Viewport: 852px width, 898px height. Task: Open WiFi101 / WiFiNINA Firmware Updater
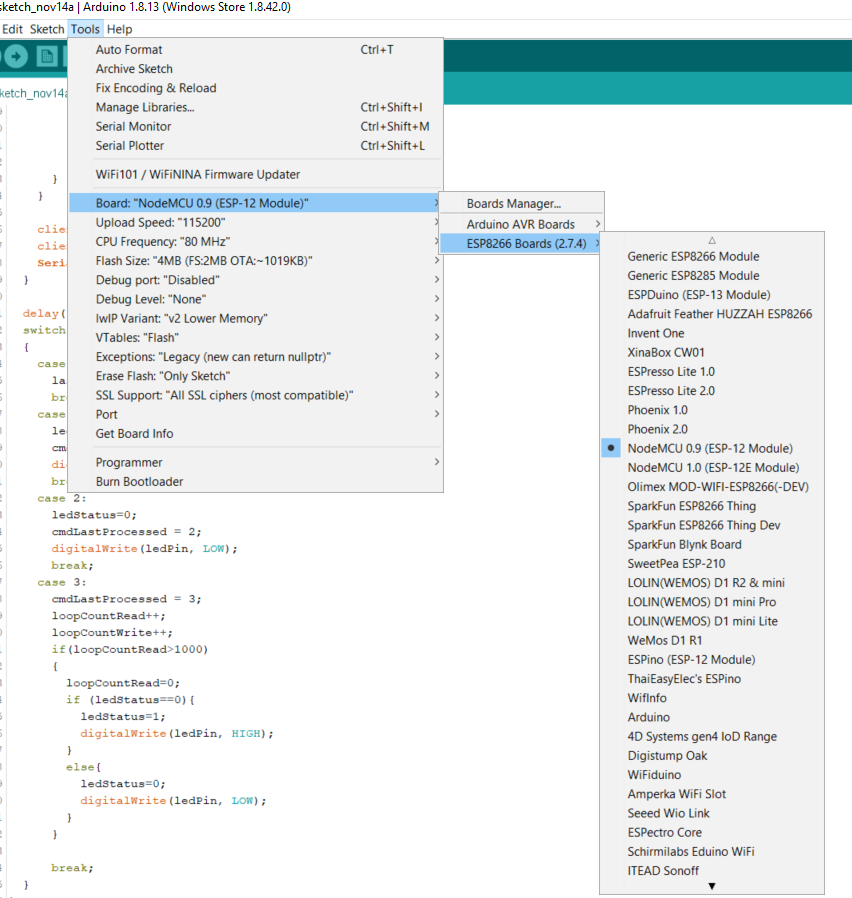click(x=256, y=174)
